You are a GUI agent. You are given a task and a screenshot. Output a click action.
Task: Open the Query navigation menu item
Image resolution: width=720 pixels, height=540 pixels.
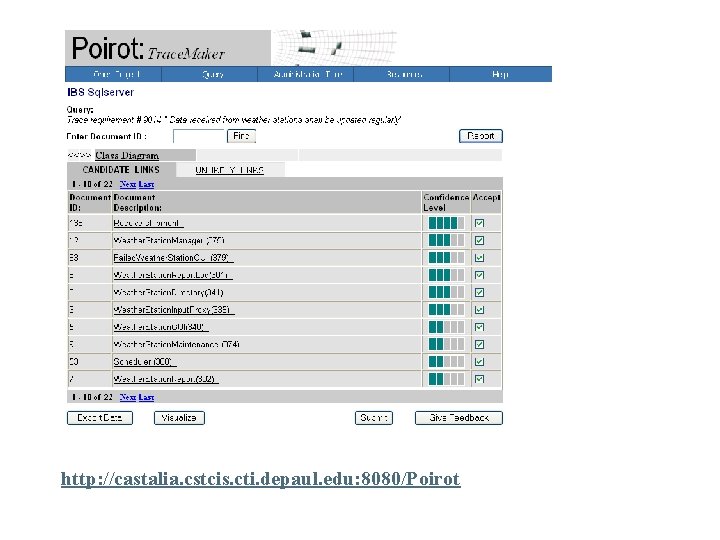213,74
